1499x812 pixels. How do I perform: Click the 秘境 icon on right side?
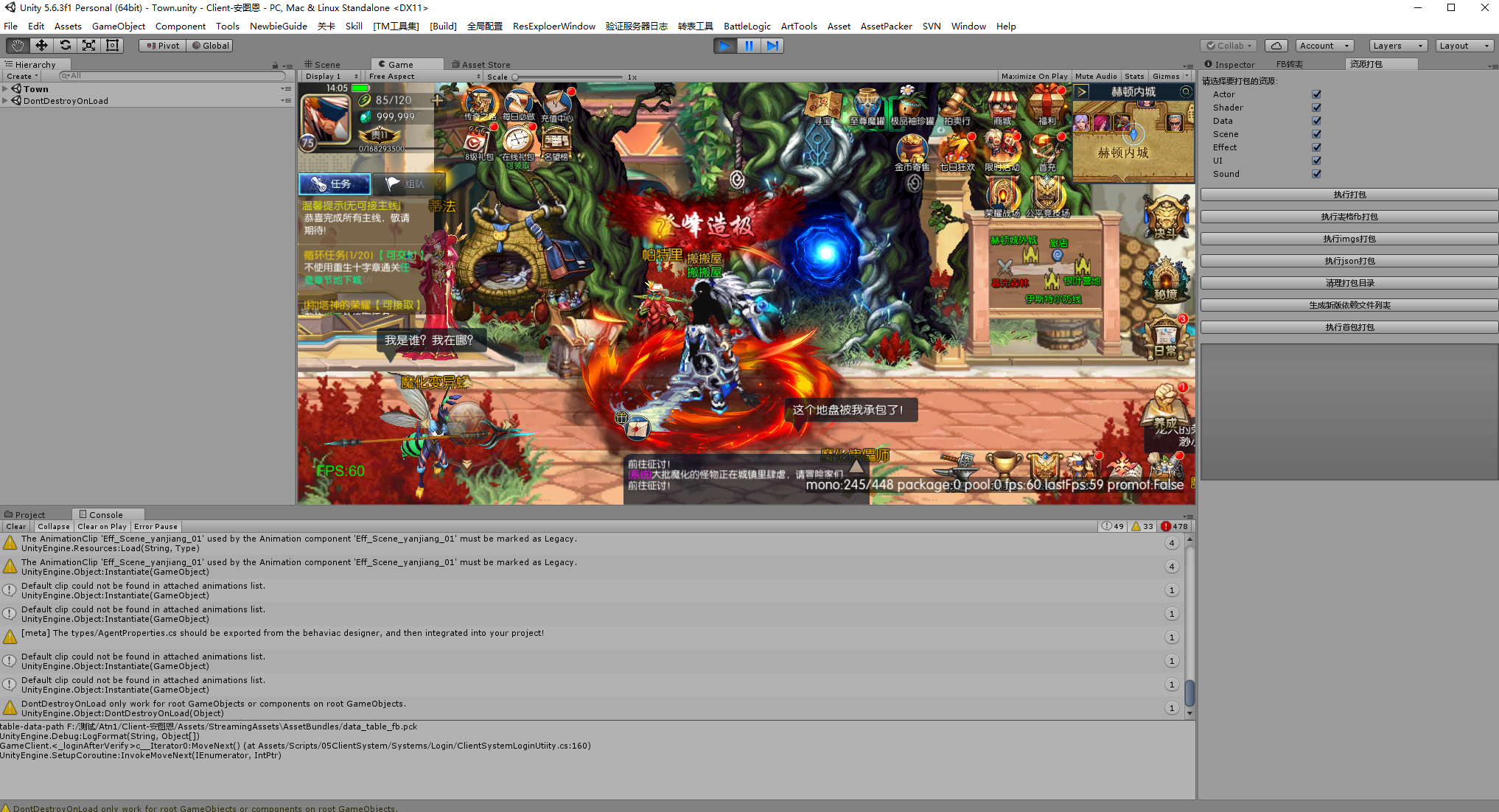(x=1165, y=279)
